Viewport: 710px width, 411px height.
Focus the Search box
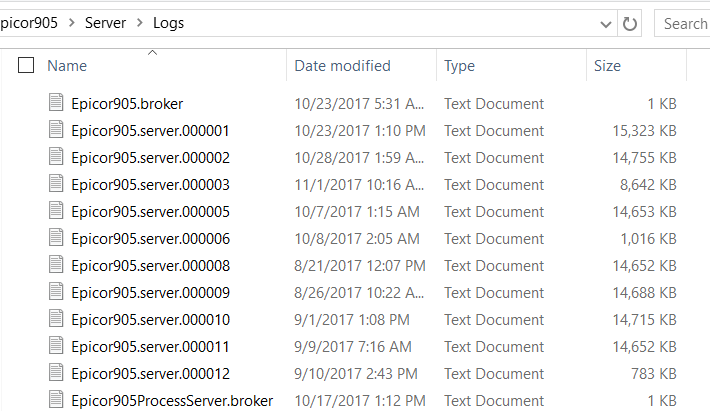682,24
